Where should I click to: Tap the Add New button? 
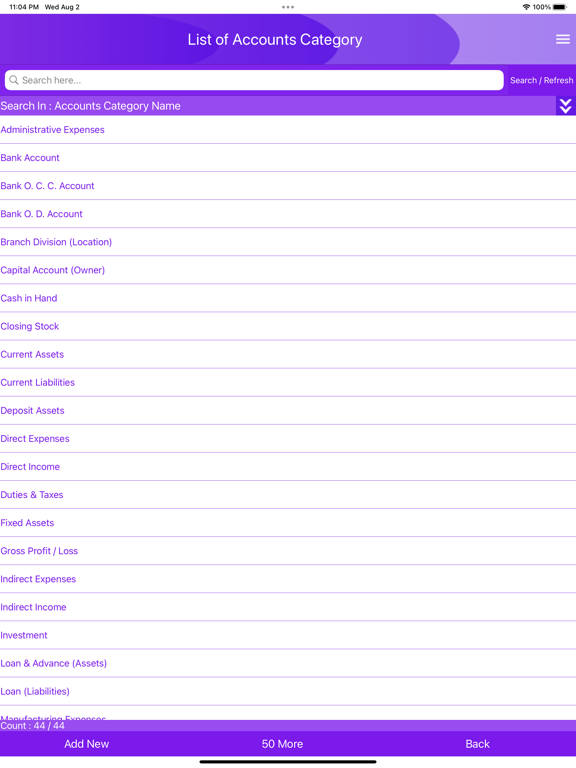[86, 744]
